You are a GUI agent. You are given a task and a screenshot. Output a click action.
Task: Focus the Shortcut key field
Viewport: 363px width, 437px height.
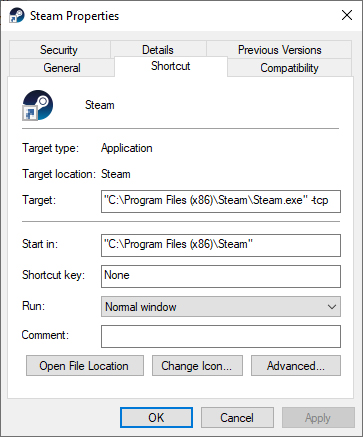point(221,276)
